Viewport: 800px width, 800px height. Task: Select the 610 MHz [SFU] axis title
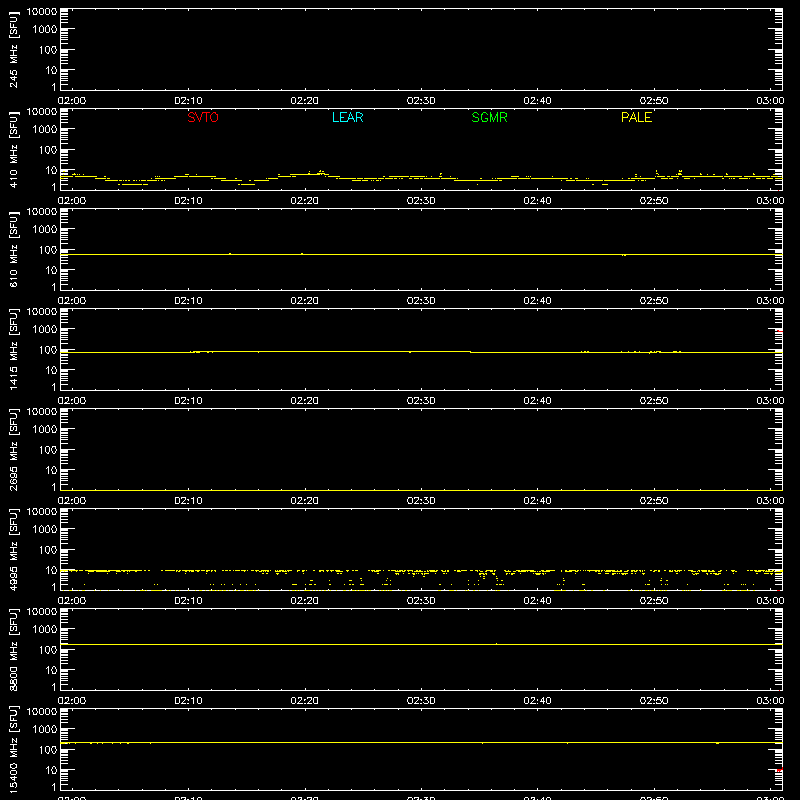tap(13, 249)
